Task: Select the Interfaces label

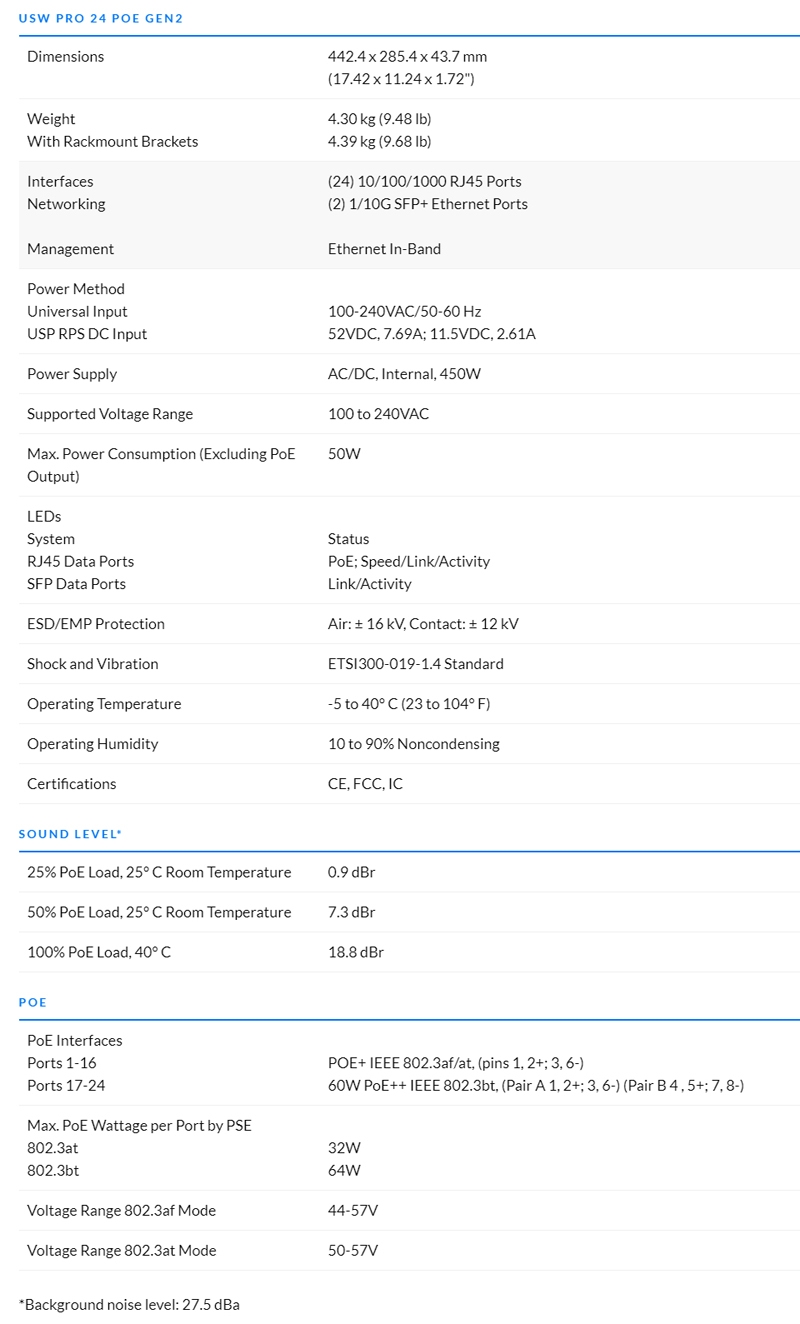Action: (x=60, y=182)
